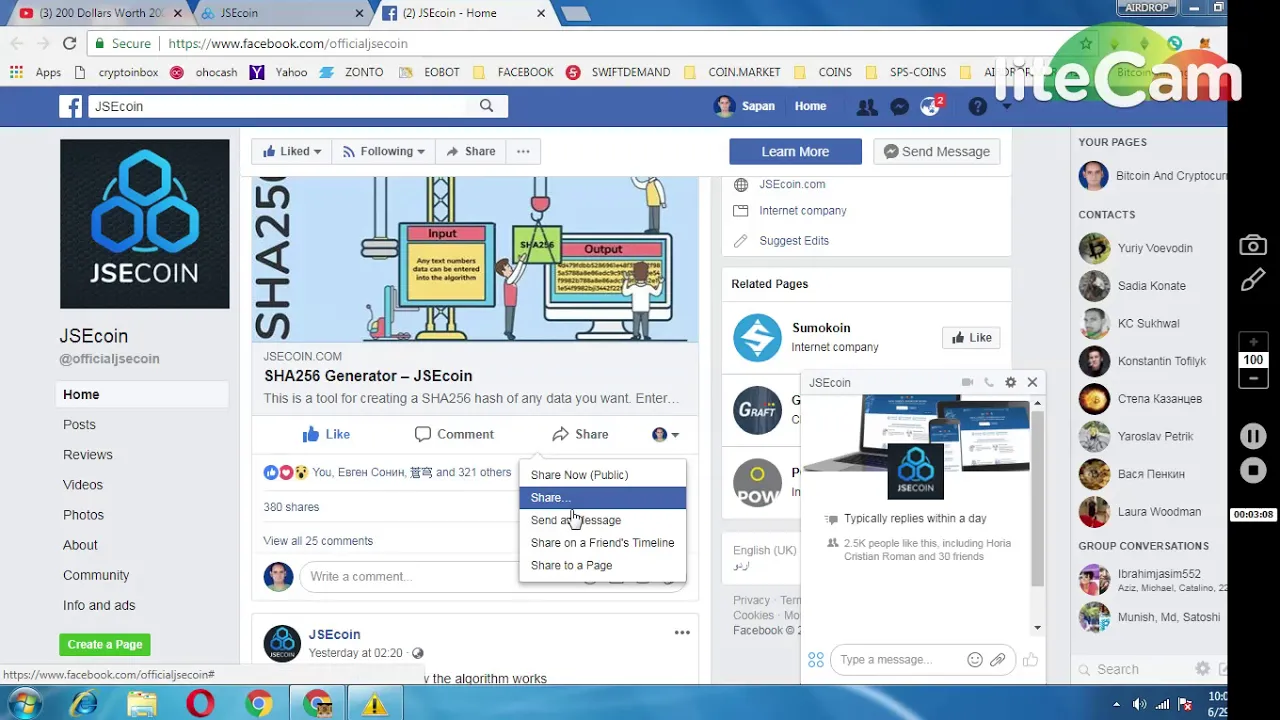Image resolution: width=1280 pixels, height=720 pixels.
Task: Open the Following dropdown on page
Action: 383,152
